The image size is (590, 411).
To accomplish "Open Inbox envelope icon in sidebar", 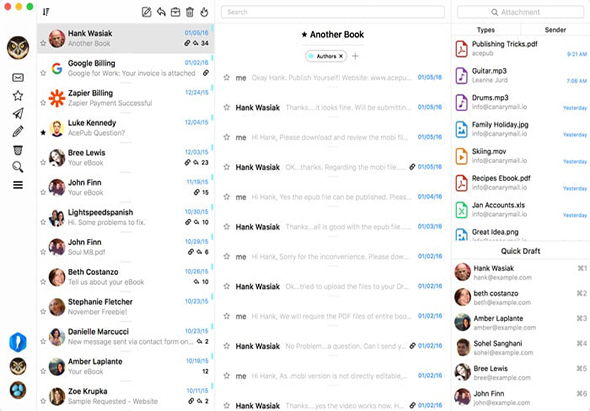I will 18,78.
